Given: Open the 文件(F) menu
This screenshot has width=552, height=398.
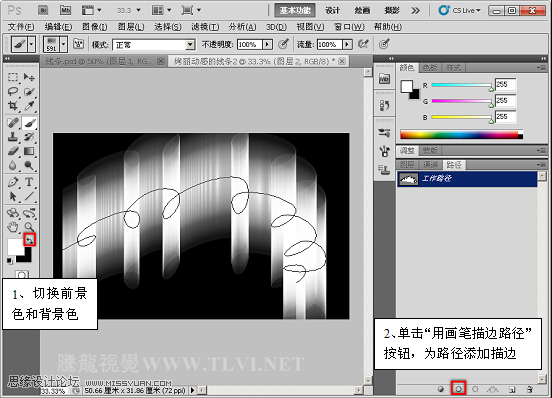Looking at the screenshot, I should (x=21, y=27).
